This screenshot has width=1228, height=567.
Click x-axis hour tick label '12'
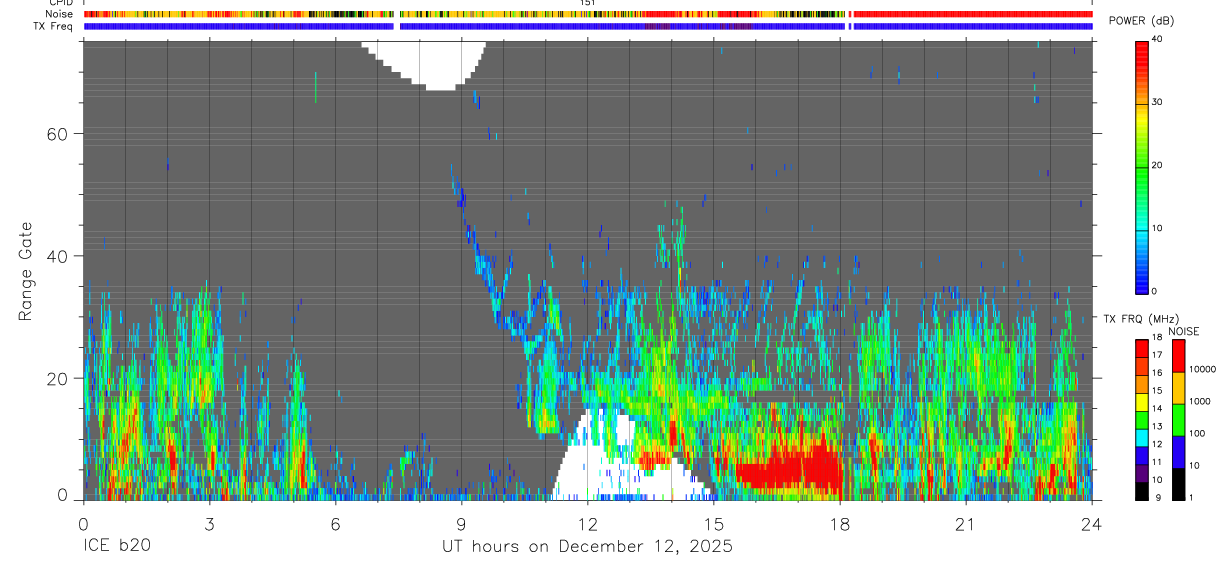(x=587, y=525)
